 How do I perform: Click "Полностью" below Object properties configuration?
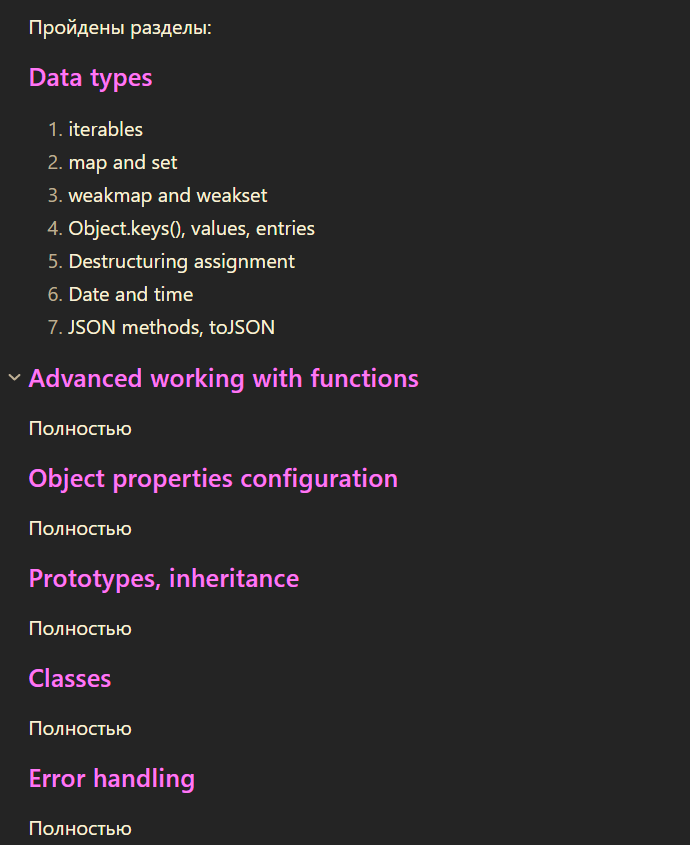point(80,529)
